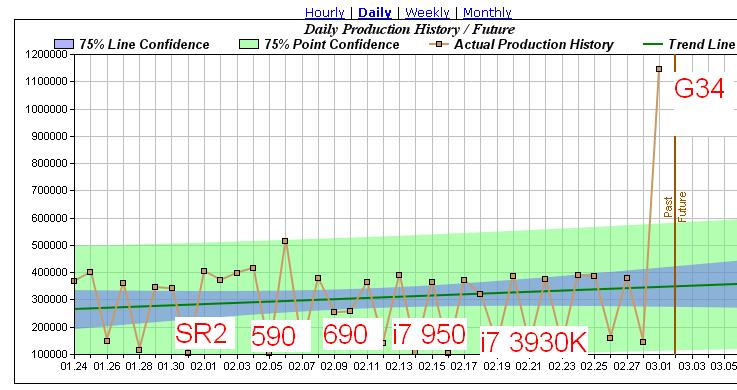The image size is (737, 390).
Task: Click the i7 950 label
Action: point(429,335)
